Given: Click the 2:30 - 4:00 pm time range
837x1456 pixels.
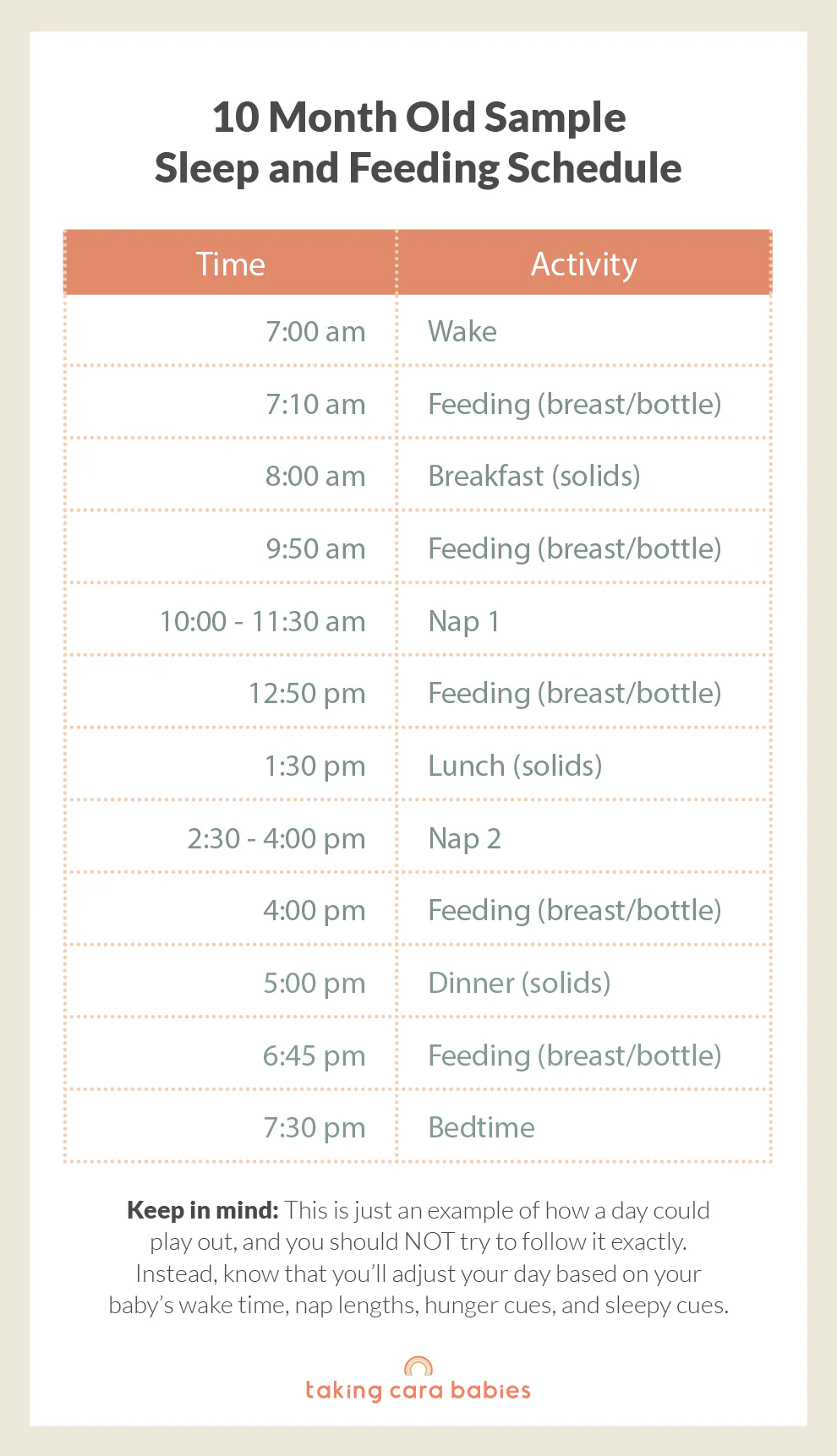Looking at the screenshot, I should click(276, 838).
